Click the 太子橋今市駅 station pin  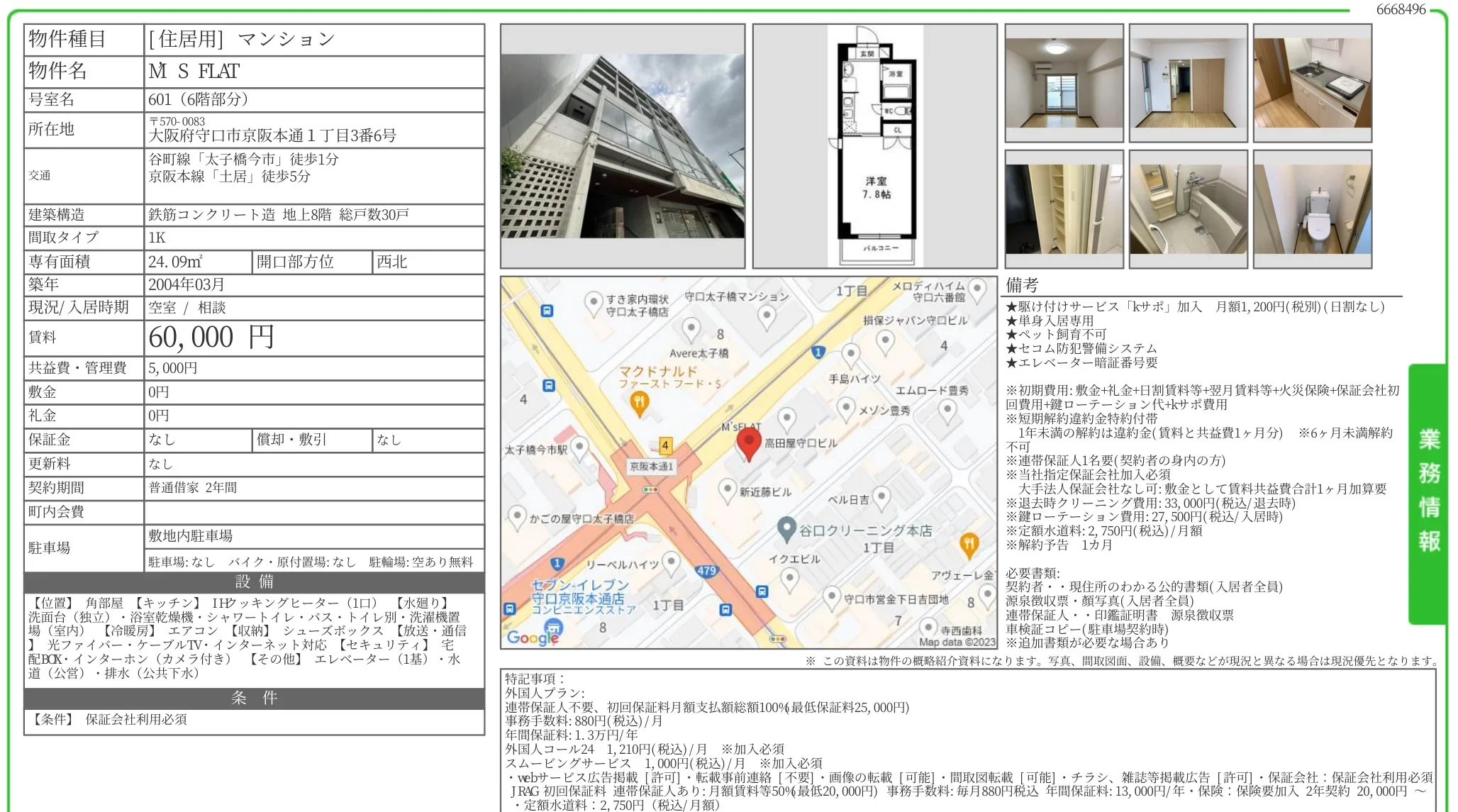point(579,448)
